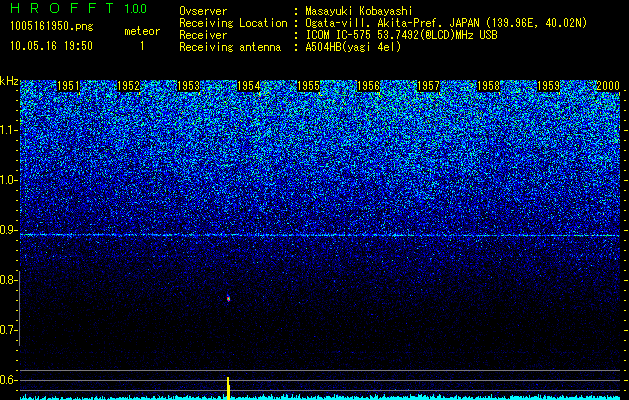Click the Receiving antenna label

pyautogui.click(x=230, y=47)
